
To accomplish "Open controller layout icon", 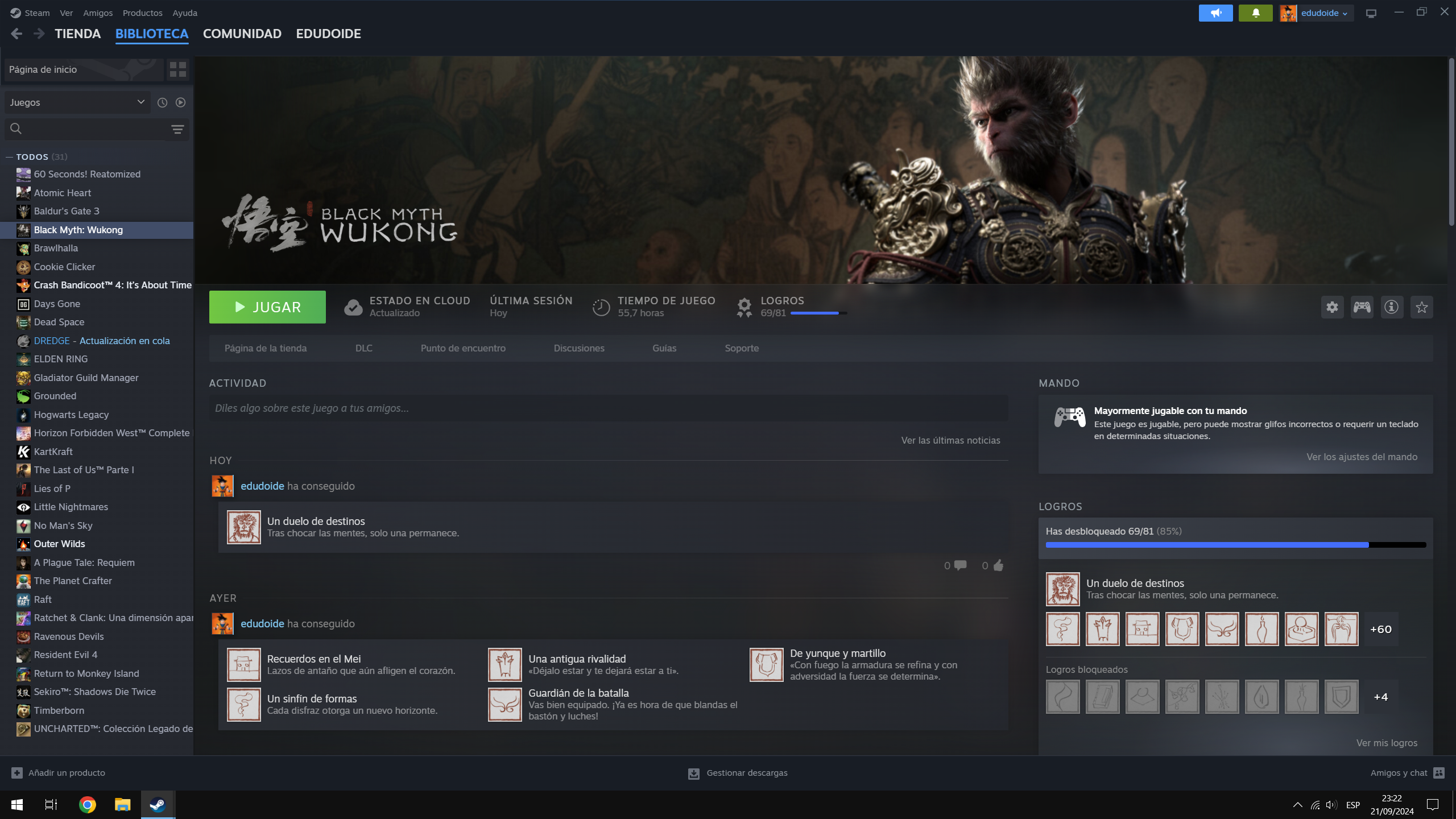I will click(1362, 307).
